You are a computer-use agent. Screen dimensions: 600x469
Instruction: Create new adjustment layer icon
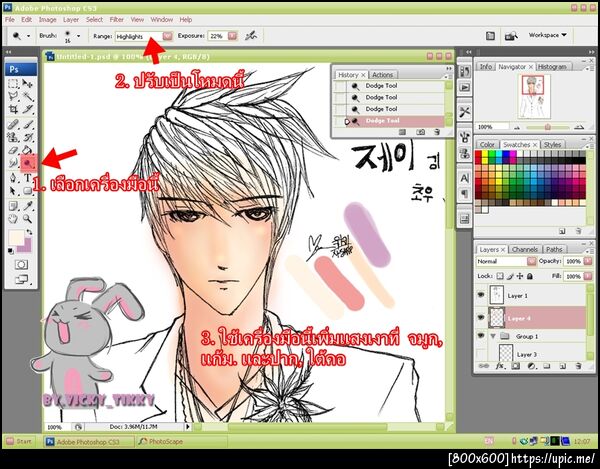tap(531, 366)
